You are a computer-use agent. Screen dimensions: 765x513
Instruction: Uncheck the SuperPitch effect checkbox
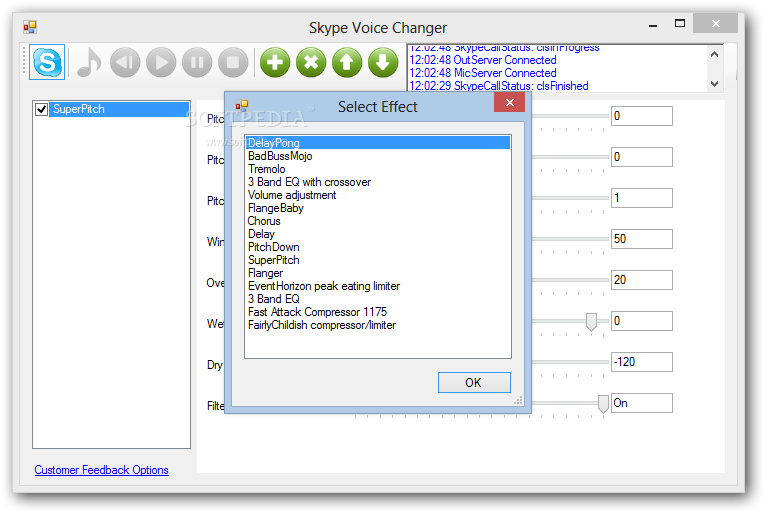[41, 109]
